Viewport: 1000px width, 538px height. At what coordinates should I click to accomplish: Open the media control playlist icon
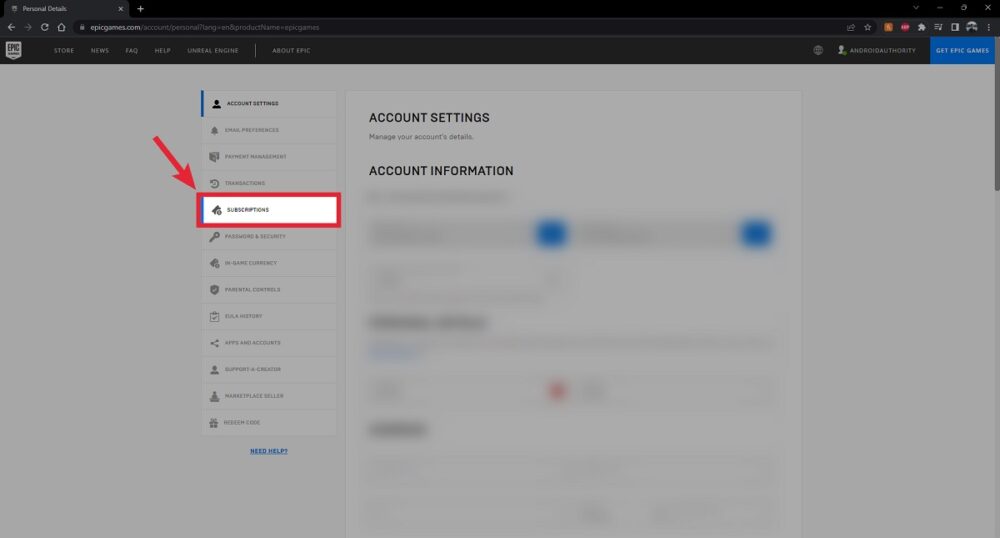(938, 27)
